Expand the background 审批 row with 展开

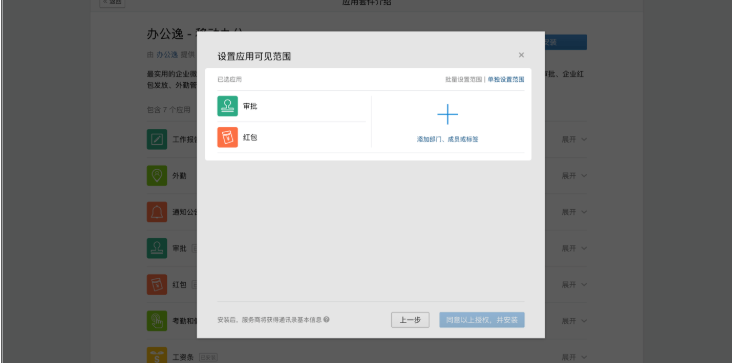[574, 248]
